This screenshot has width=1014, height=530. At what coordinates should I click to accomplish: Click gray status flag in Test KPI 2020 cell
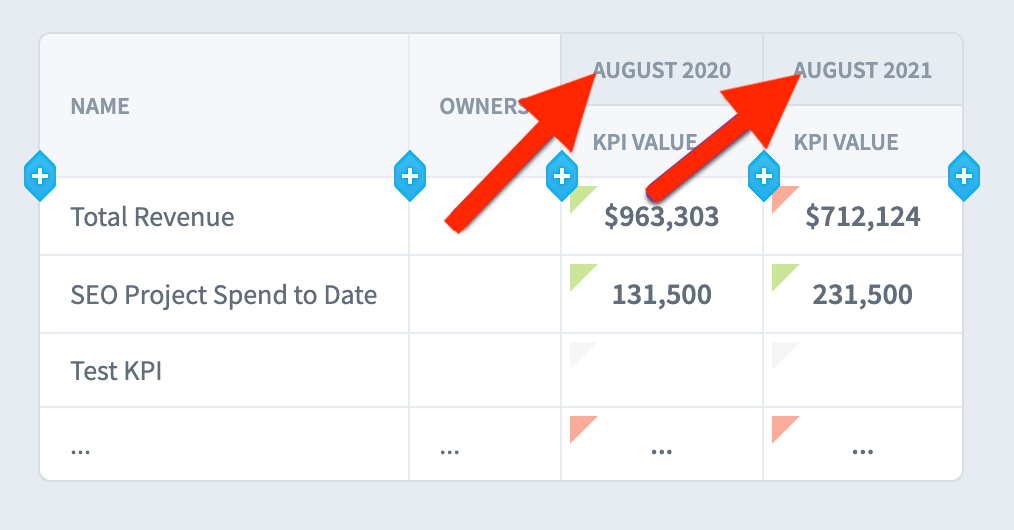(580, 353)
